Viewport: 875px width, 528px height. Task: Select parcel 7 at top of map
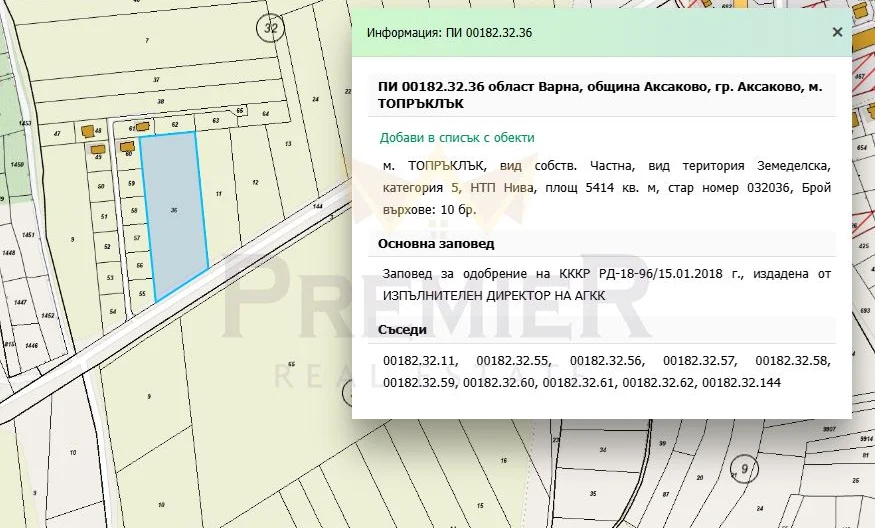coord(146,40)
